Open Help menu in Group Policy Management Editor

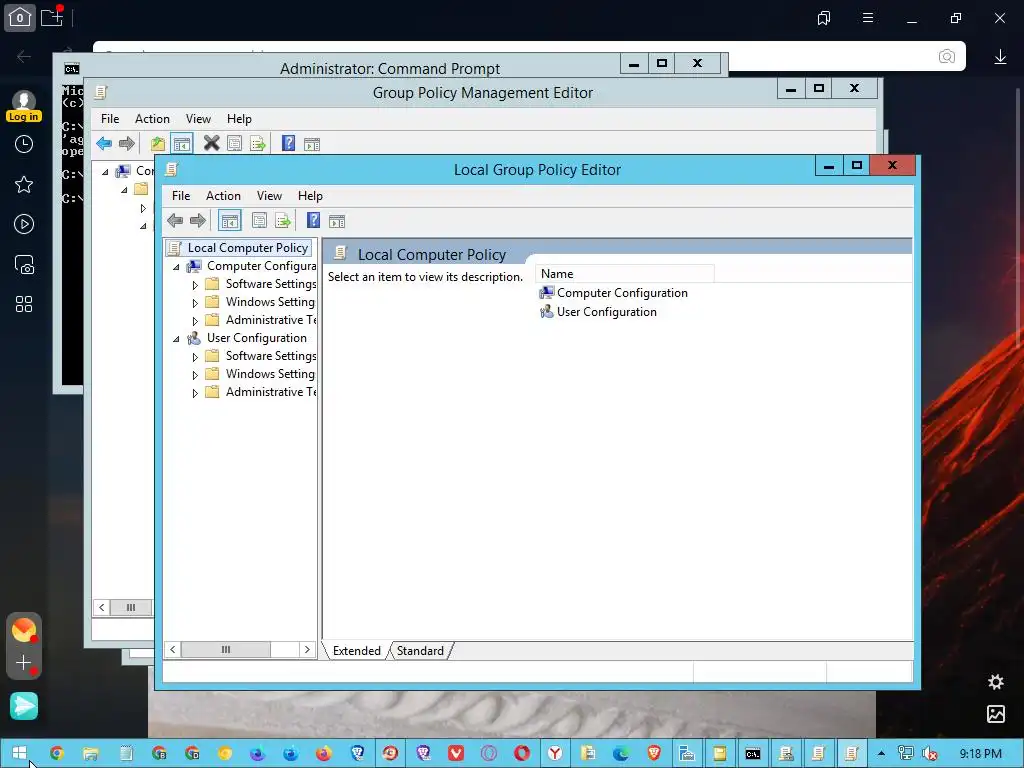[239, 118]
